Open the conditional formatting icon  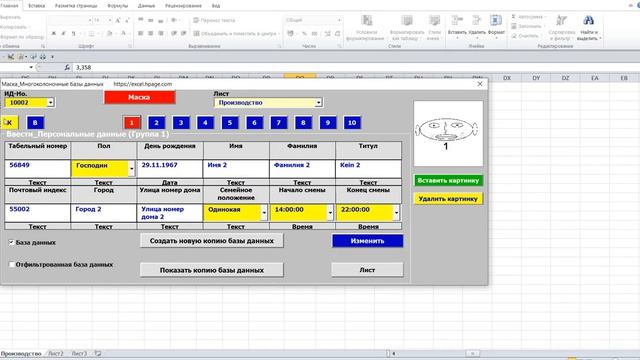367,21
